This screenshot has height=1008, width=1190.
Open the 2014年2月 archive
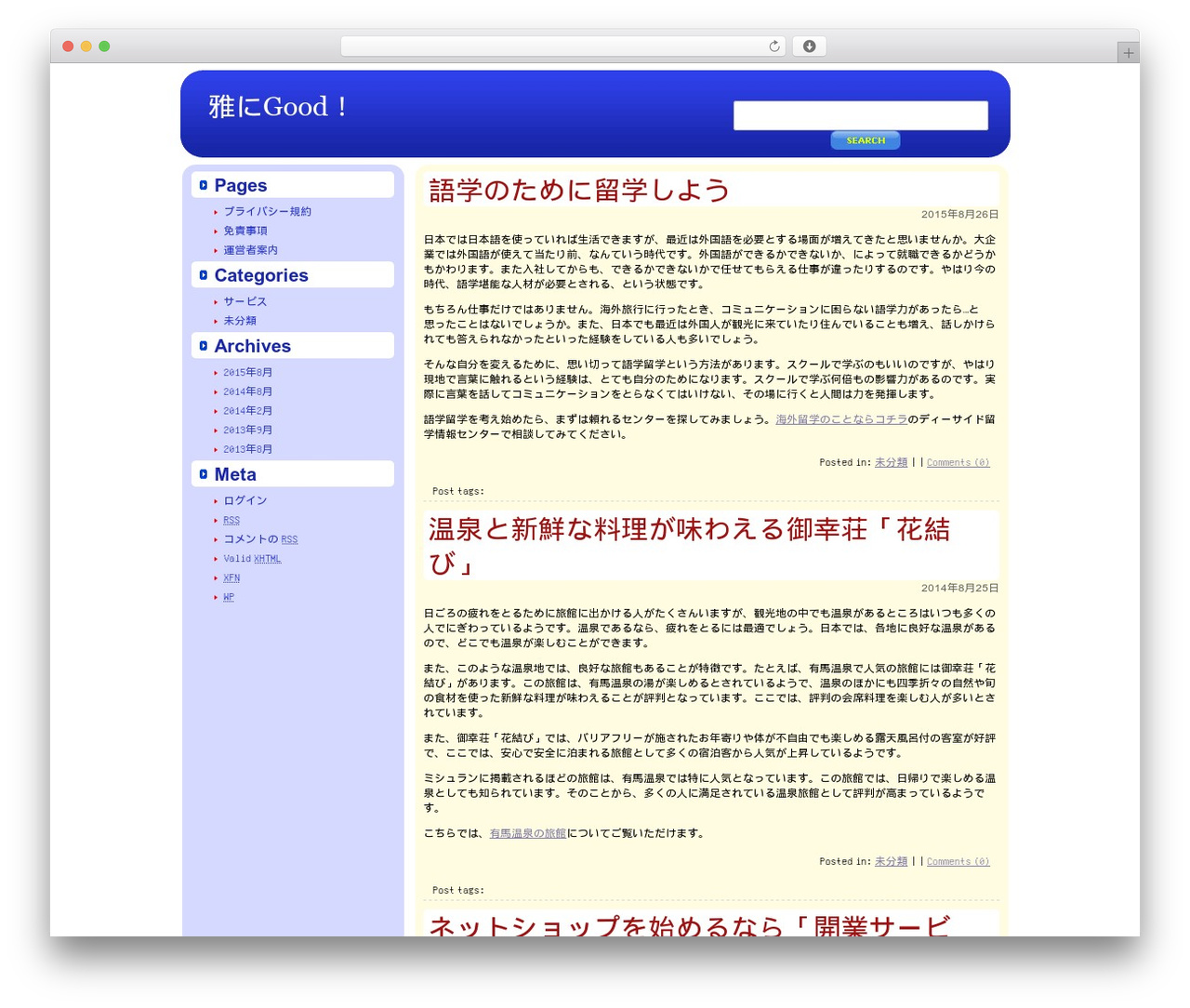click(x=247, y=411)
